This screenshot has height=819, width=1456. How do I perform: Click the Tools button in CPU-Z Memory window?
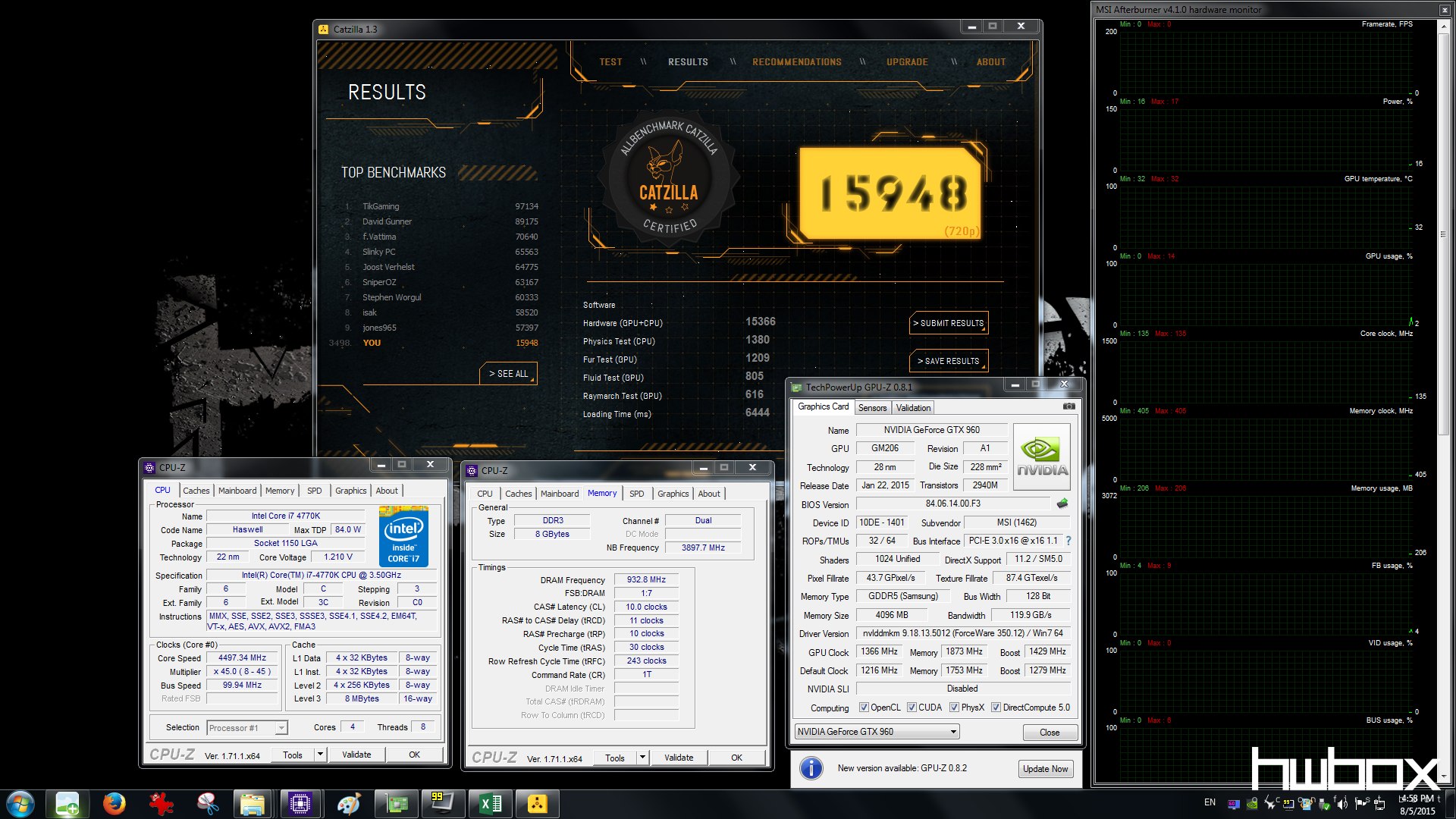point(614,758)
